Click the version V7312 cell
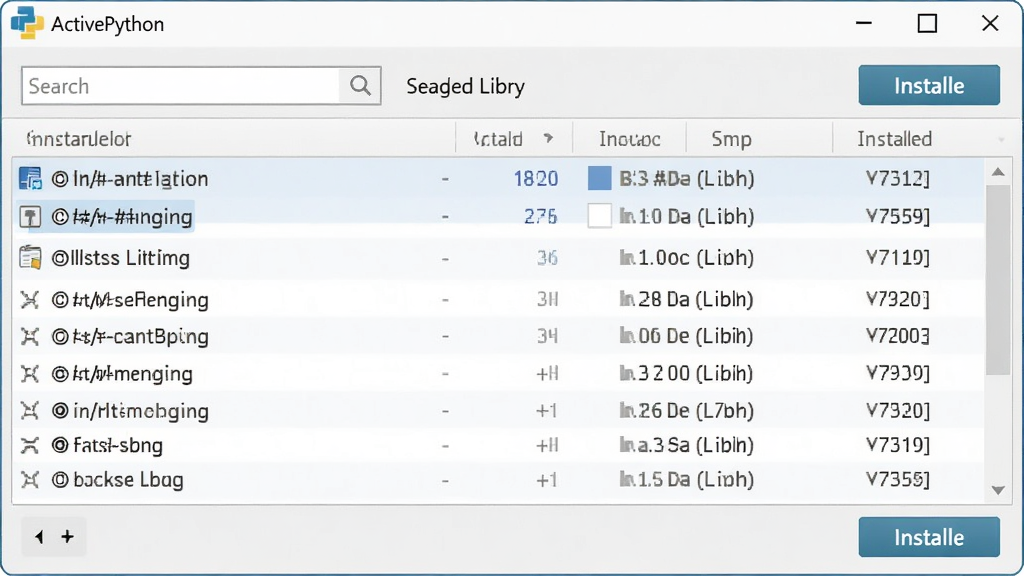This screenshot has width=1024, height=576. (x=897, y=178)
